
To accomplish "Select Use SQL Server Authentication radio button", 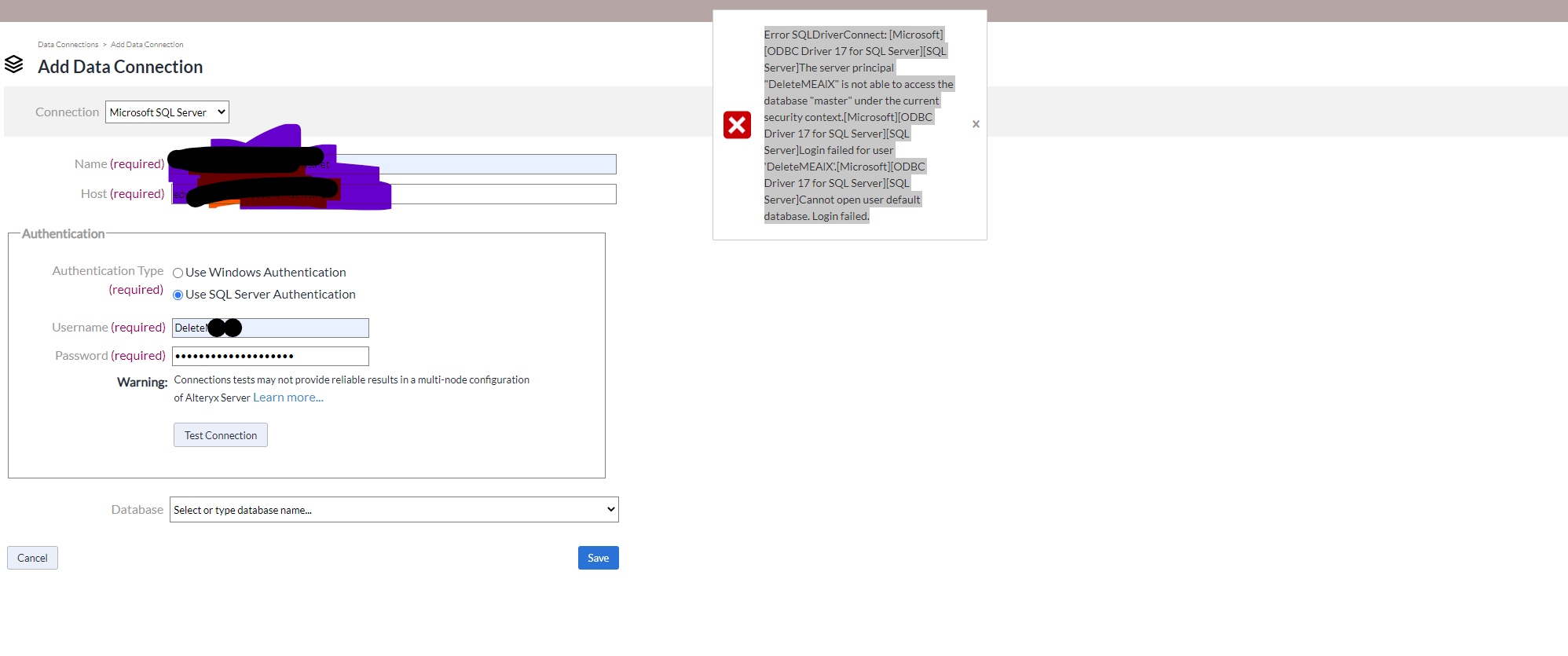I will (x=178, y=295).
